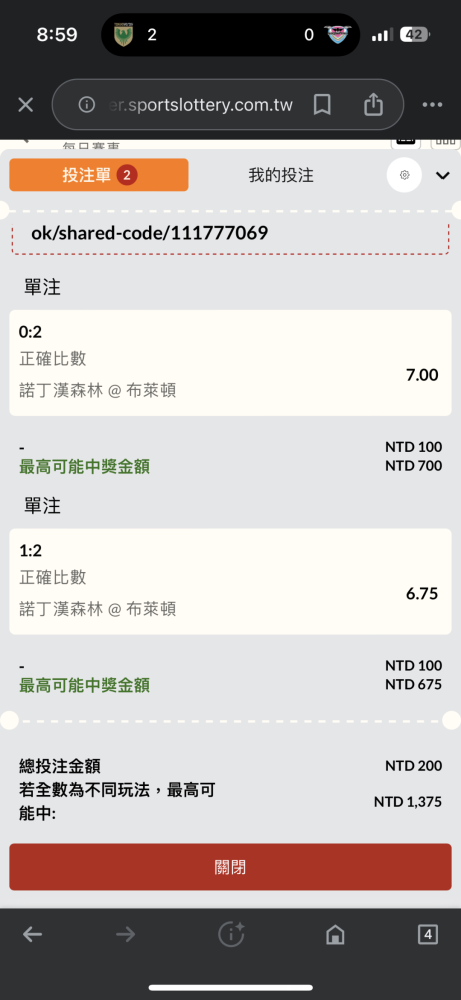
Task: Switch to 投注單 tab
Action: pos(99,175)
